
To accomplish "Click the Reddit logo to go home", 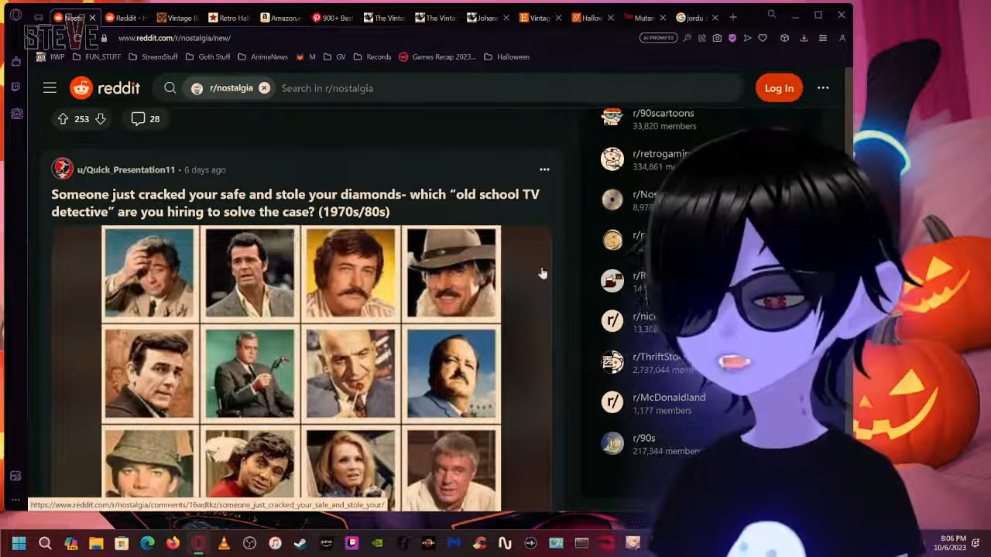I will click(105, 88).
